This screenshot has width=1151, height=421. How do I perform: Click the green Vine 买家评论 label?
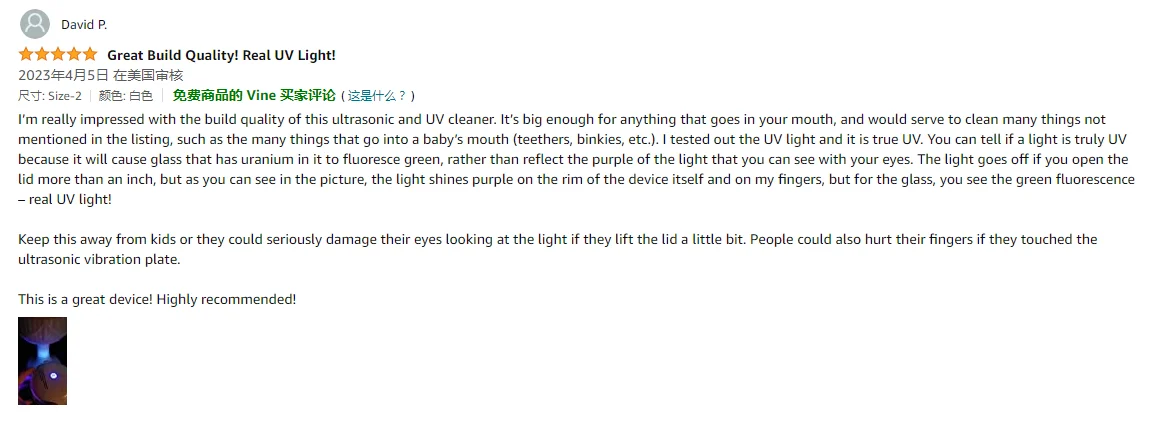tap(290, 96)
